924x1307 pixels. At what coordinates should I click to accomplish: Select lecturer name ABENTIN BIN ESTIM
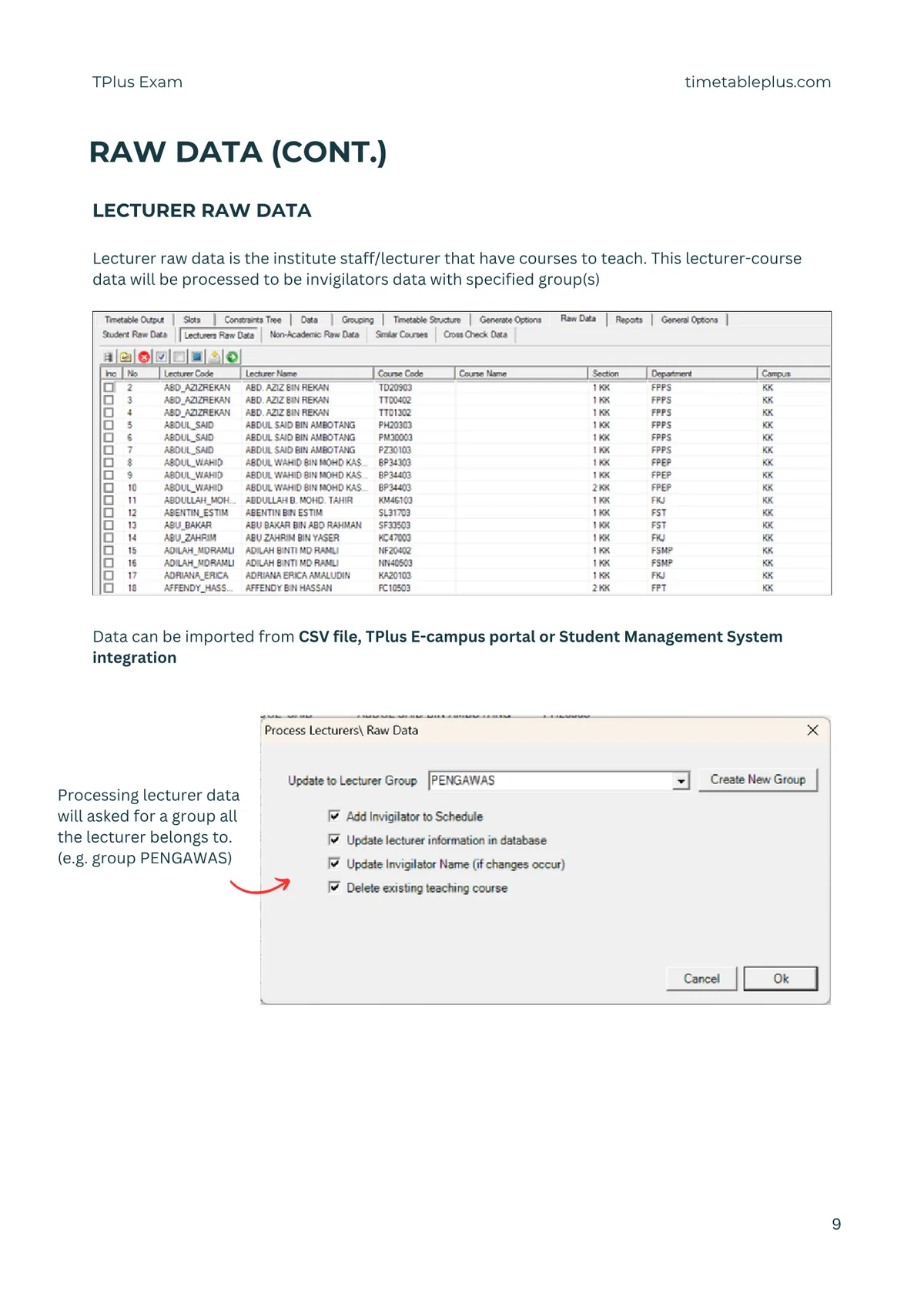tap(283, 513)
